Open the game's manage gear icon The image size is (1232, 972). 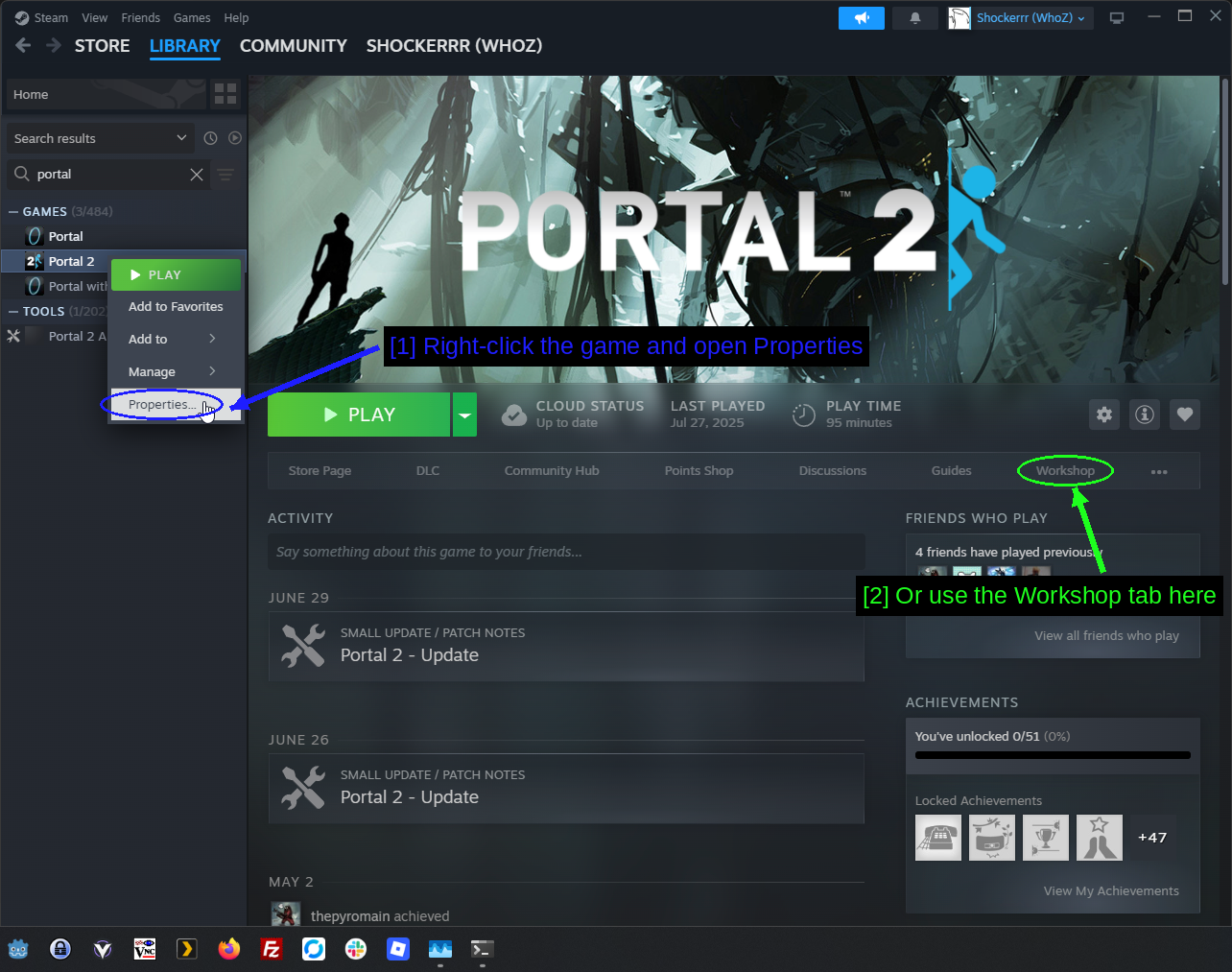coord(1104,415)
